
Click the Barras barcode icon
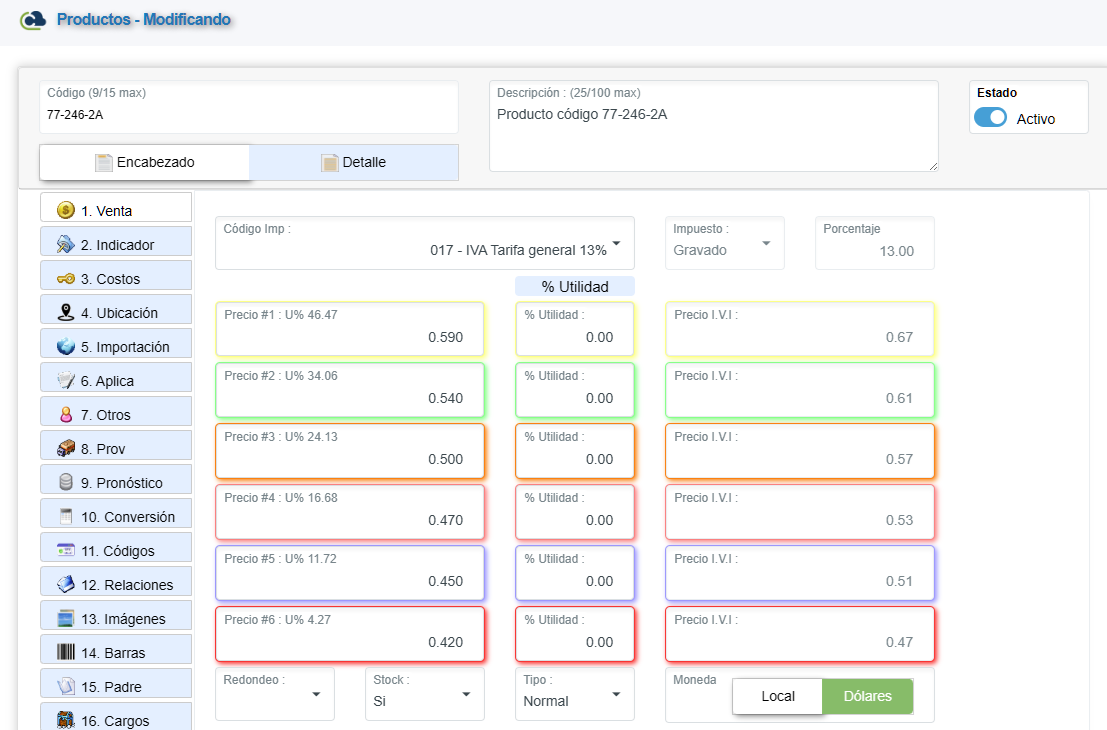66,652
